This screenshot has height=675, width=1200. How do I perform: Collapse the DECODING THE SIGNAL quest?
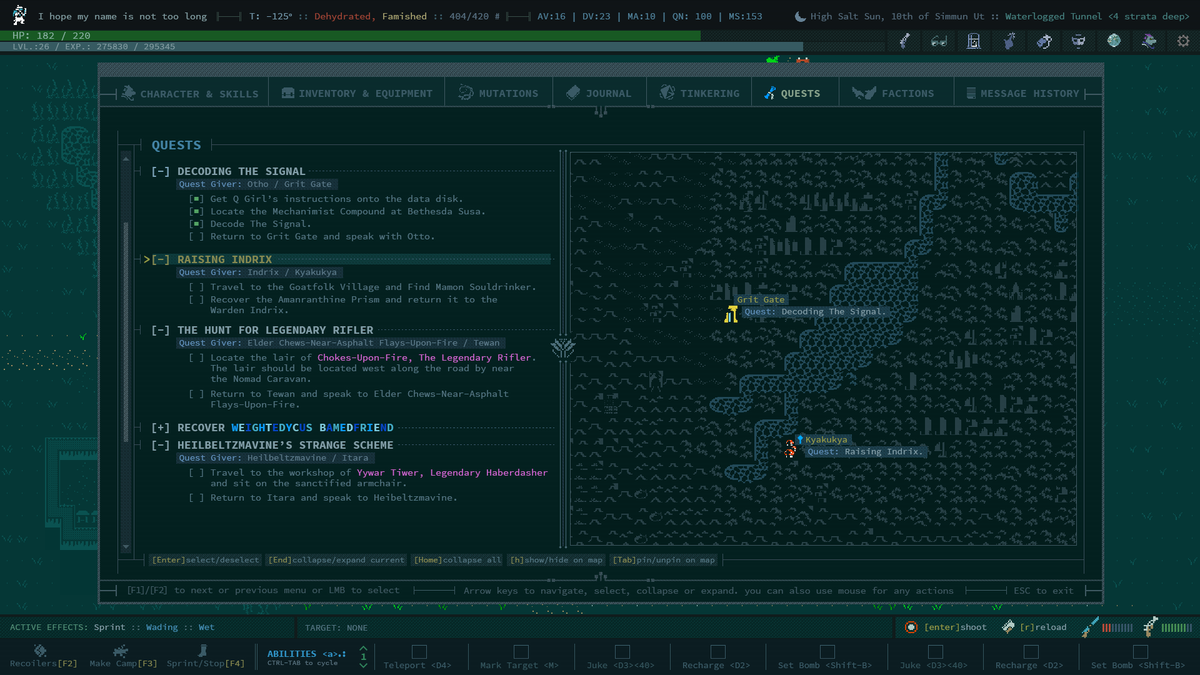pos(160,170)
